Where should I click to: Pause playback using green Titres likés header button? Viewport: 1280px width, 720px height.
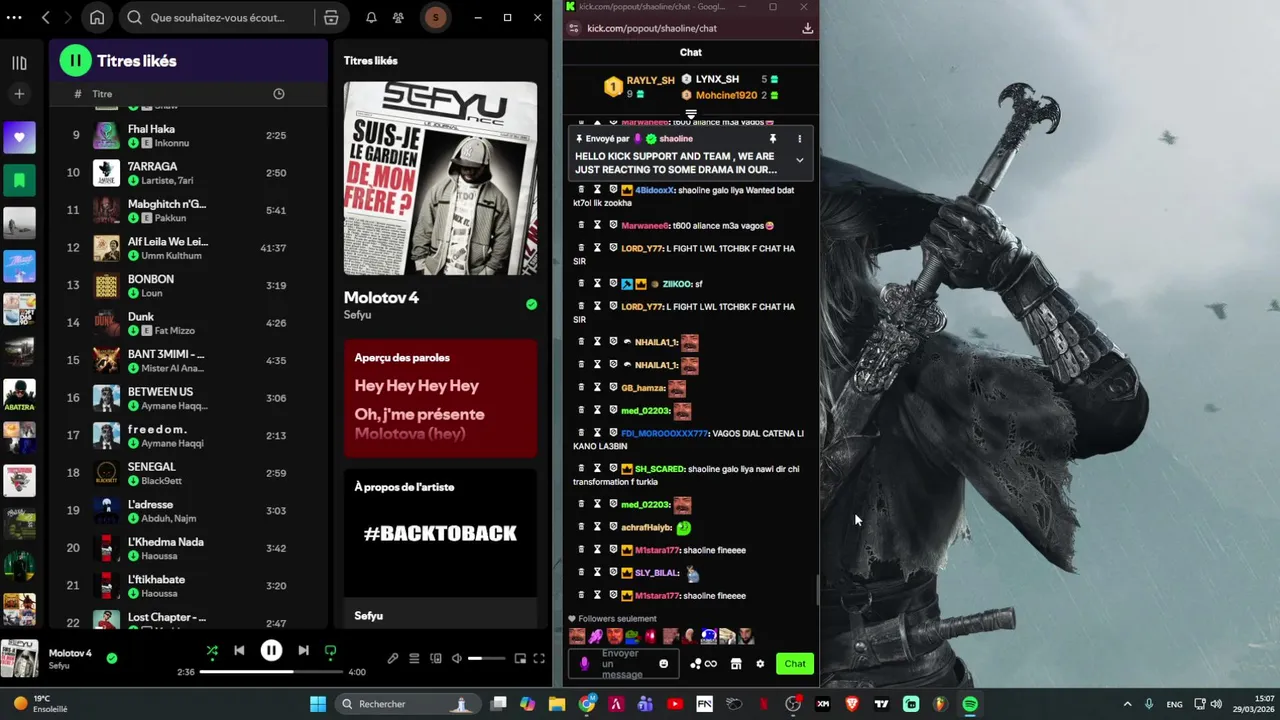click(75, 61)
